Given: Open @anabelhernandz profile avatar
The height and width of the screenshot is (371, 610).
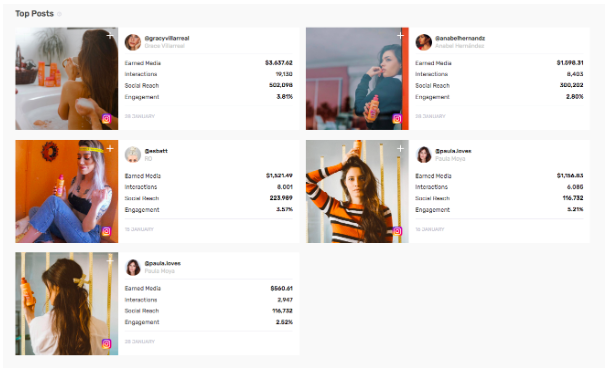Looking at the screenshot, I should coord(423,42).
